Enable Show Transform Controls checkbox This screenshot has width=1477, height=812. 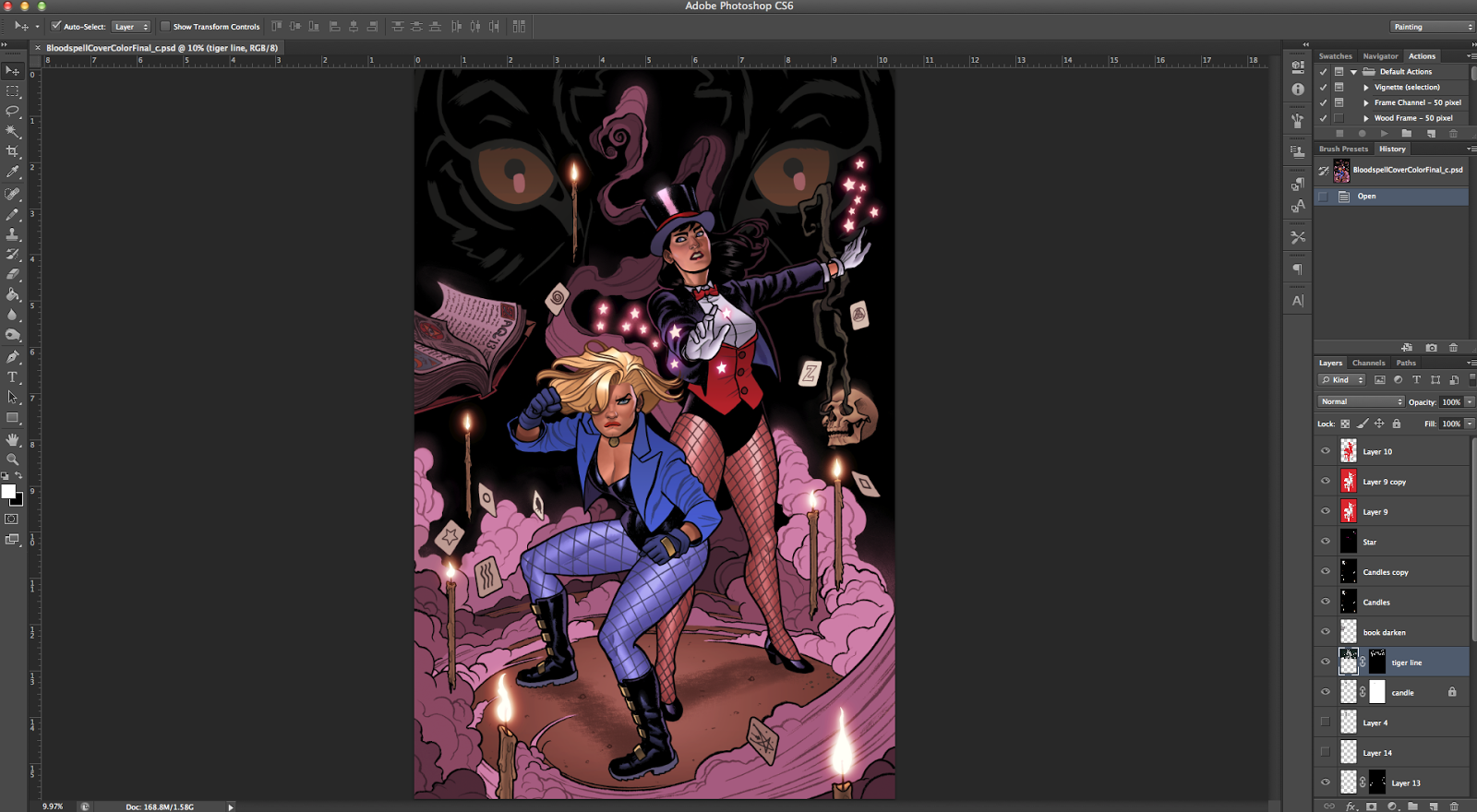click(165, 26)
